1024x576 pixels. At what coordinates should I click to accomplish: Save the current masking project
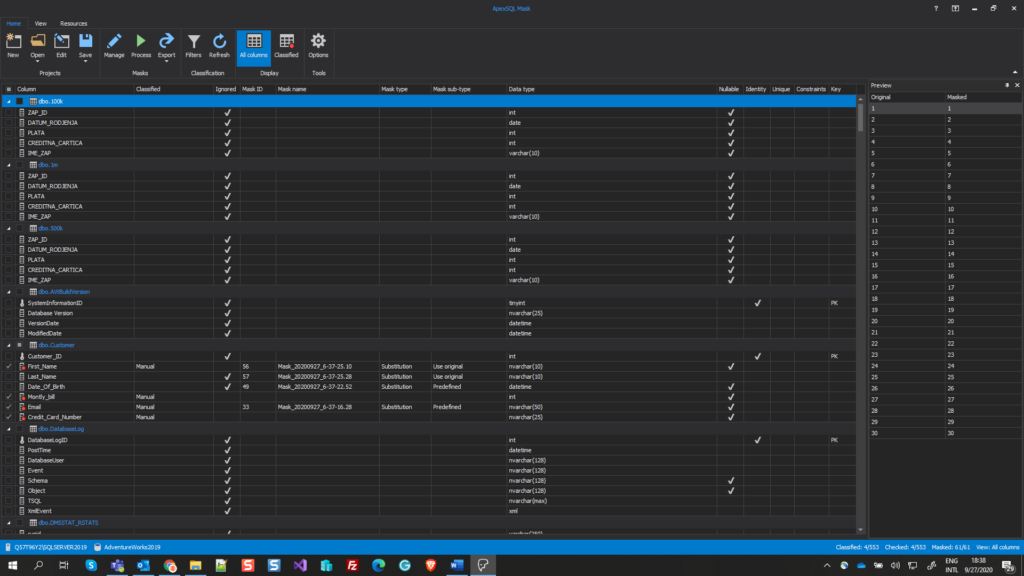[85, 47]
